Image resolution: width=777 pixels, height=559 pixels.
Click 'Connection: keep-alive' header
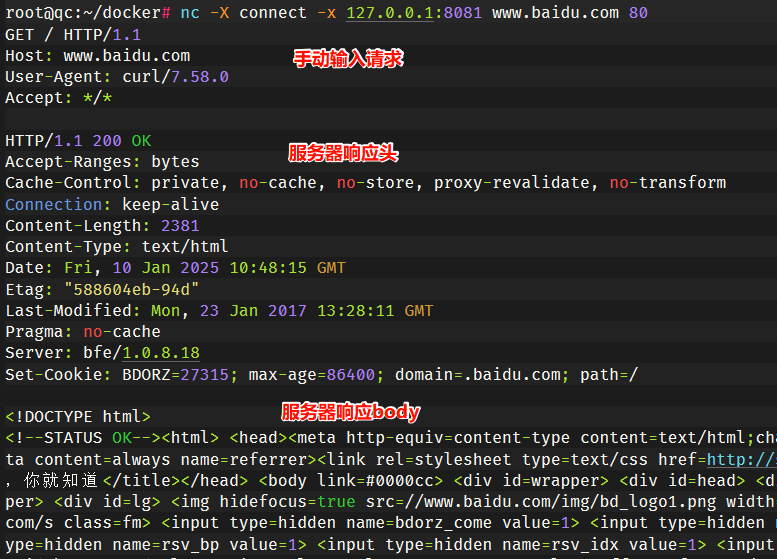tap(112, 204)
